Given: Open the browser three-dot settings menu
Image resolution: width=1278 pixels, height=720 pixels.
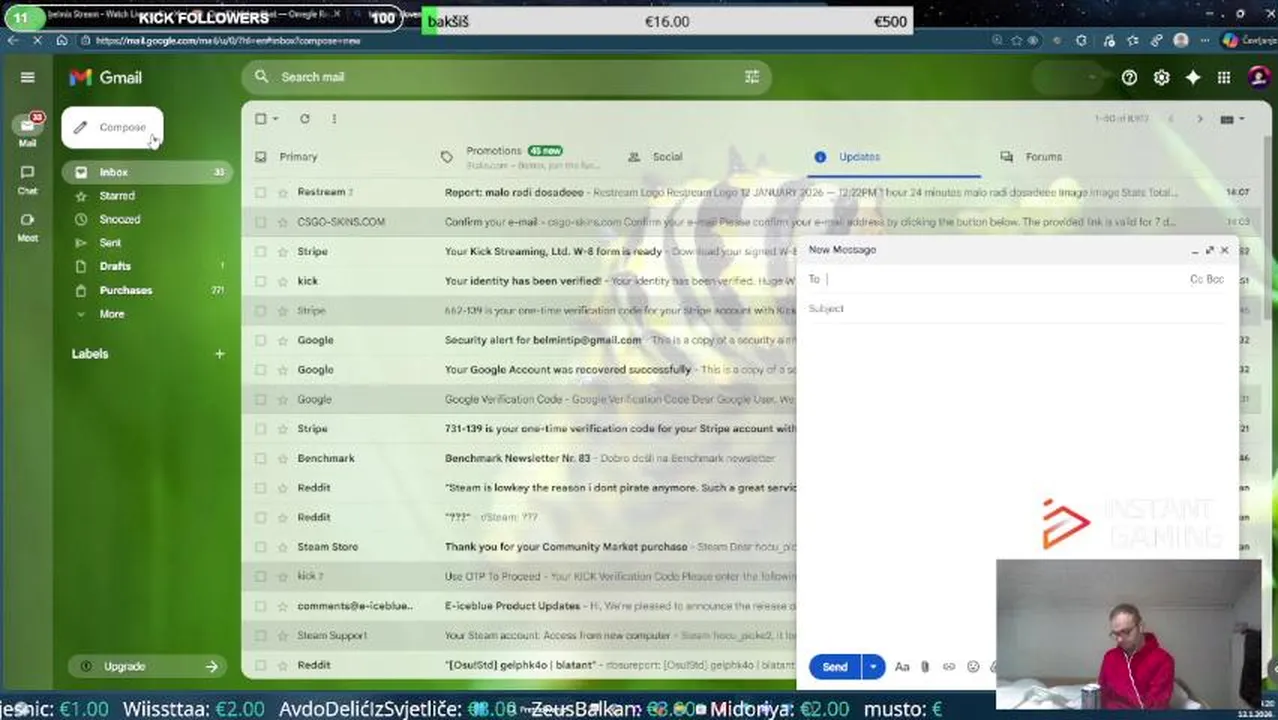Looking at the screenshot, I should coord(1205,40).
